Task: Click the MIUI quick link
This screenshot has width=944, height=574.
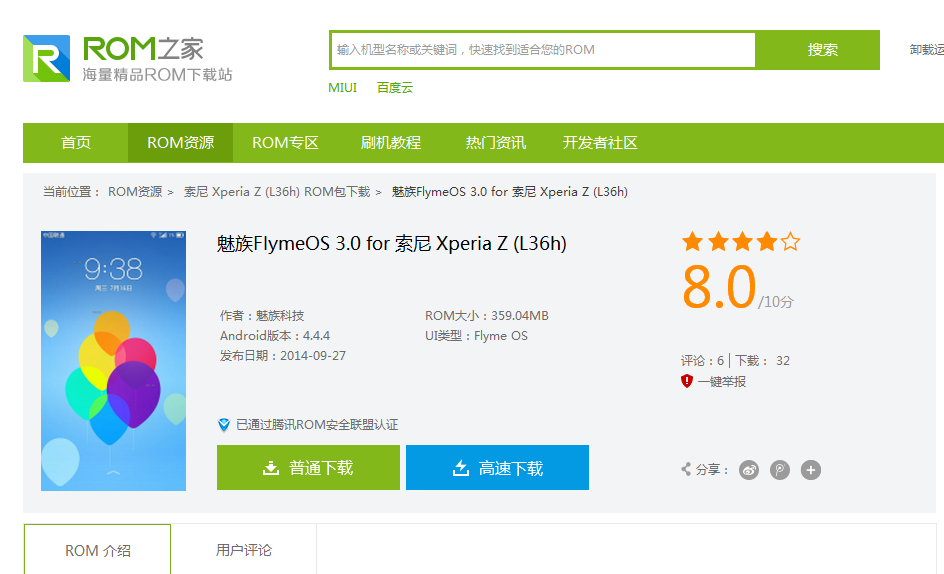Action: pyautogui.click(x=342, y=88)
